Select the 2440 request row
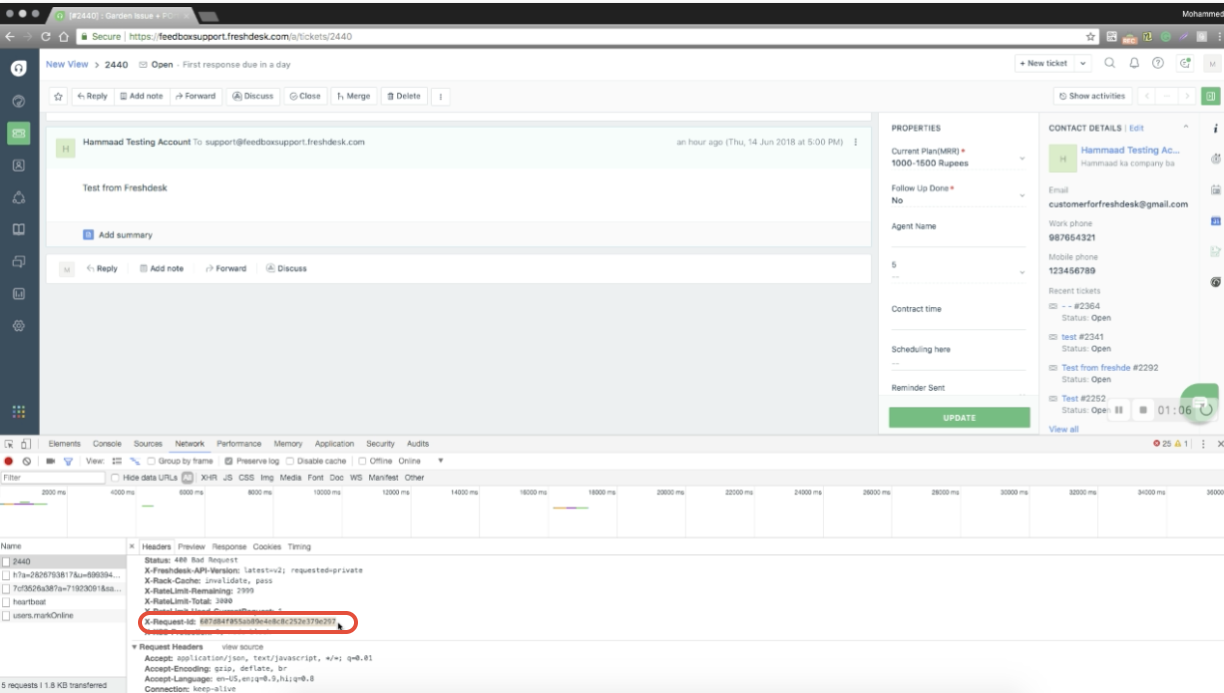1224x693 pixels. pos(63,562)
